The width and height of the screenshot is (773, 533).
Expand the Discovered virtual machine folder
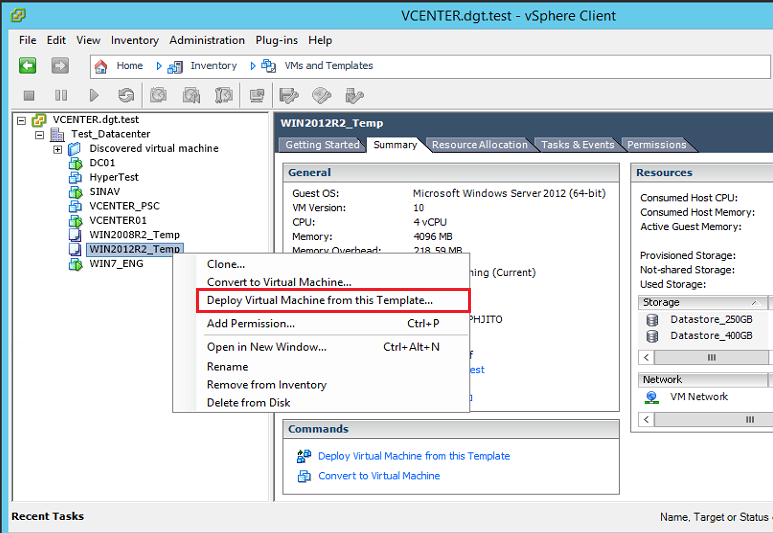58,149
